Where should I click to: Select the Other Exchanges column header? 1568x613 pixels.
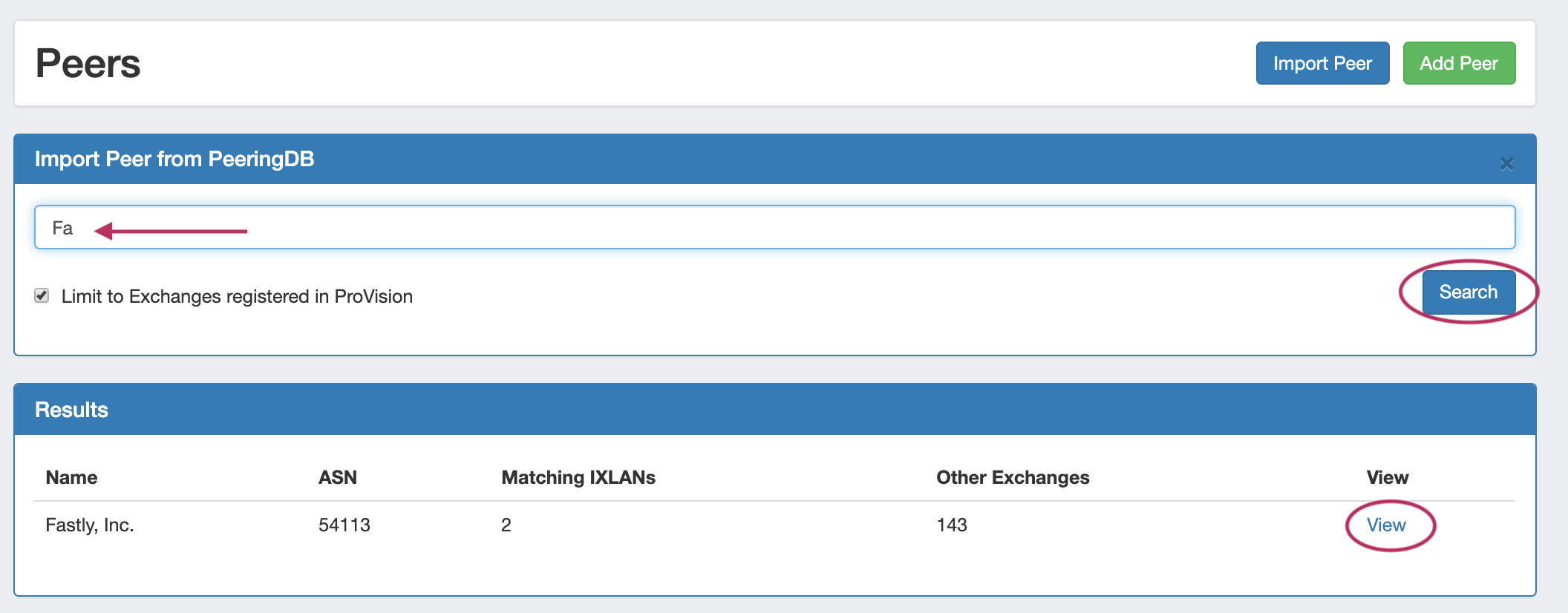click(x=1013, y=477)
